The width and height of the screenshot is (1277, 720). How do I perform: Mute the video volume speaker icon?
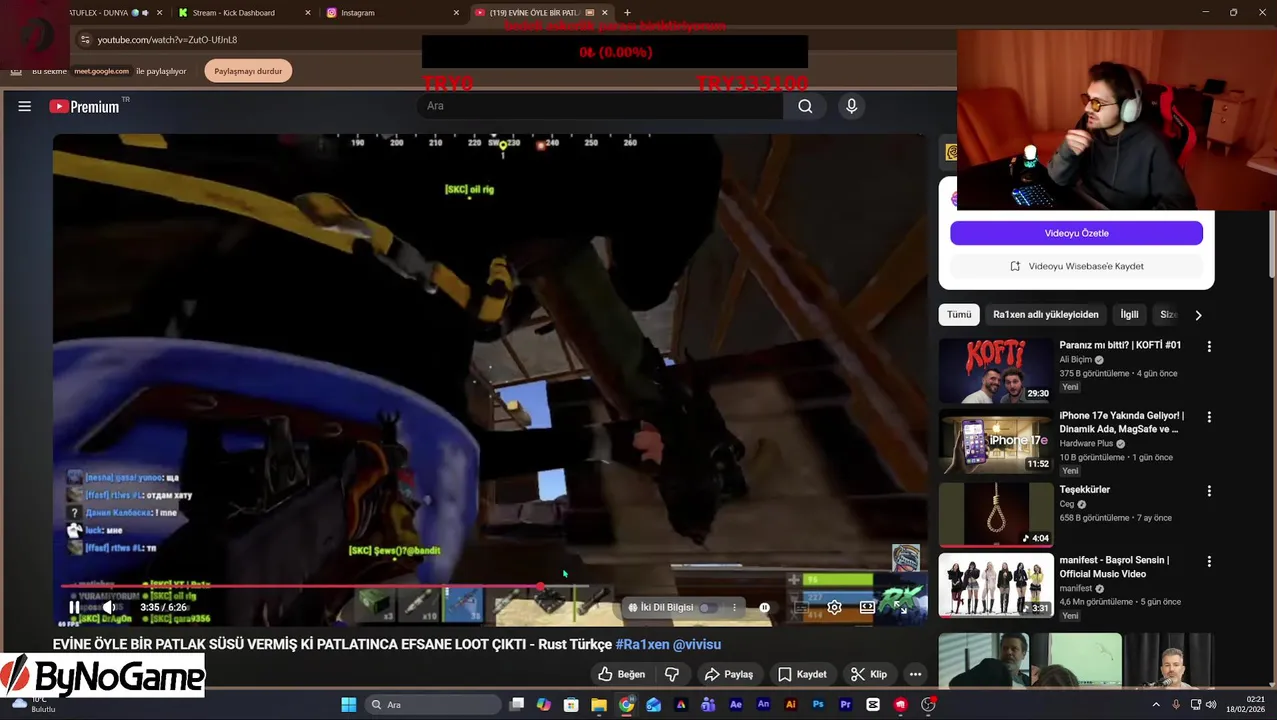pyautogui.click(x=109, y=607)
